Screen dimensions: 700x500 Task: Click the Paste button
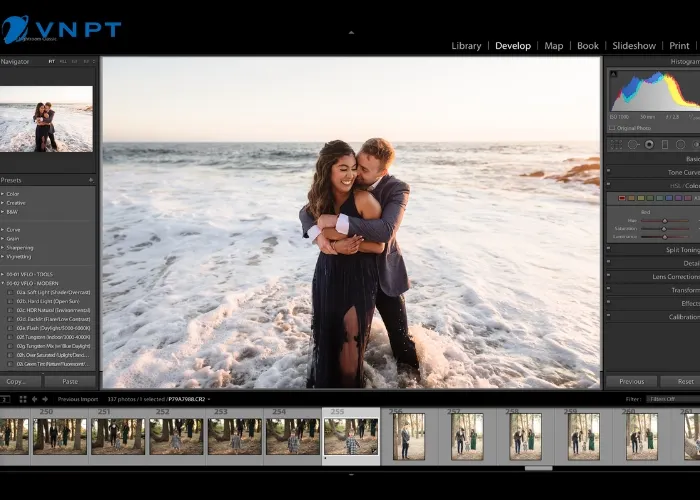(70, 382)
